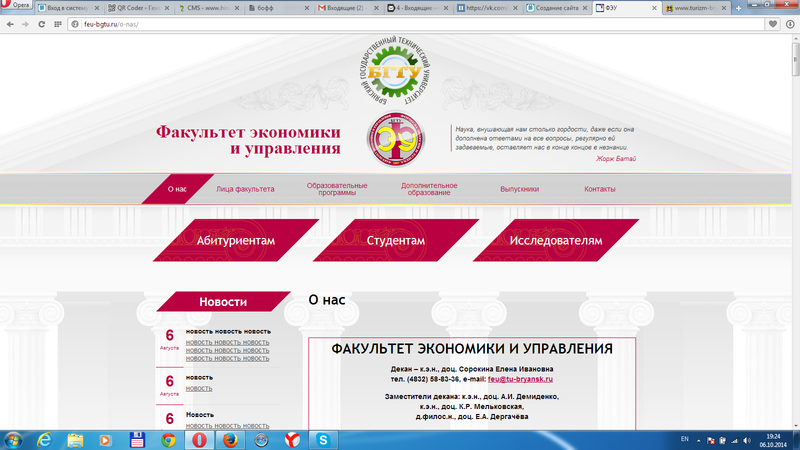Open a new tab with plus button
This screenshot has width=800, height=450.
[x=738, y=8]
